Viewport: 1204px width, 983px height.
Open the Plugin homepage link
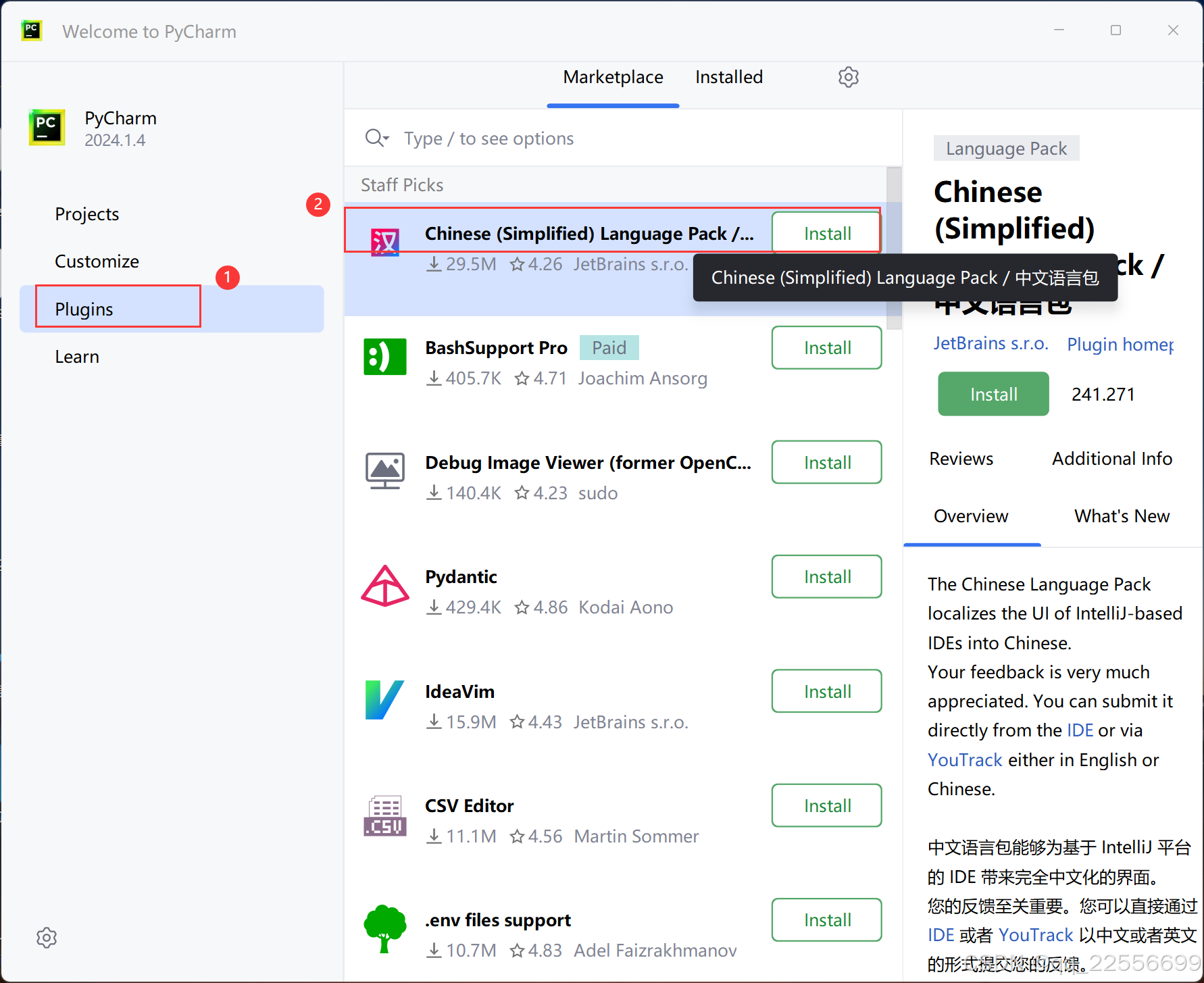coord(1120,344)
